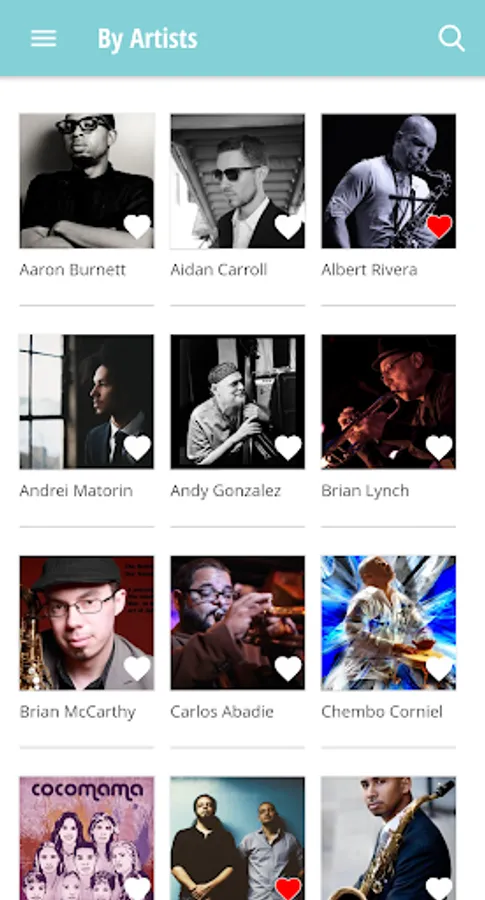Open the hamburger navigation menu
The height and width of the screenshot is (900, 485).
click(44, 38)
